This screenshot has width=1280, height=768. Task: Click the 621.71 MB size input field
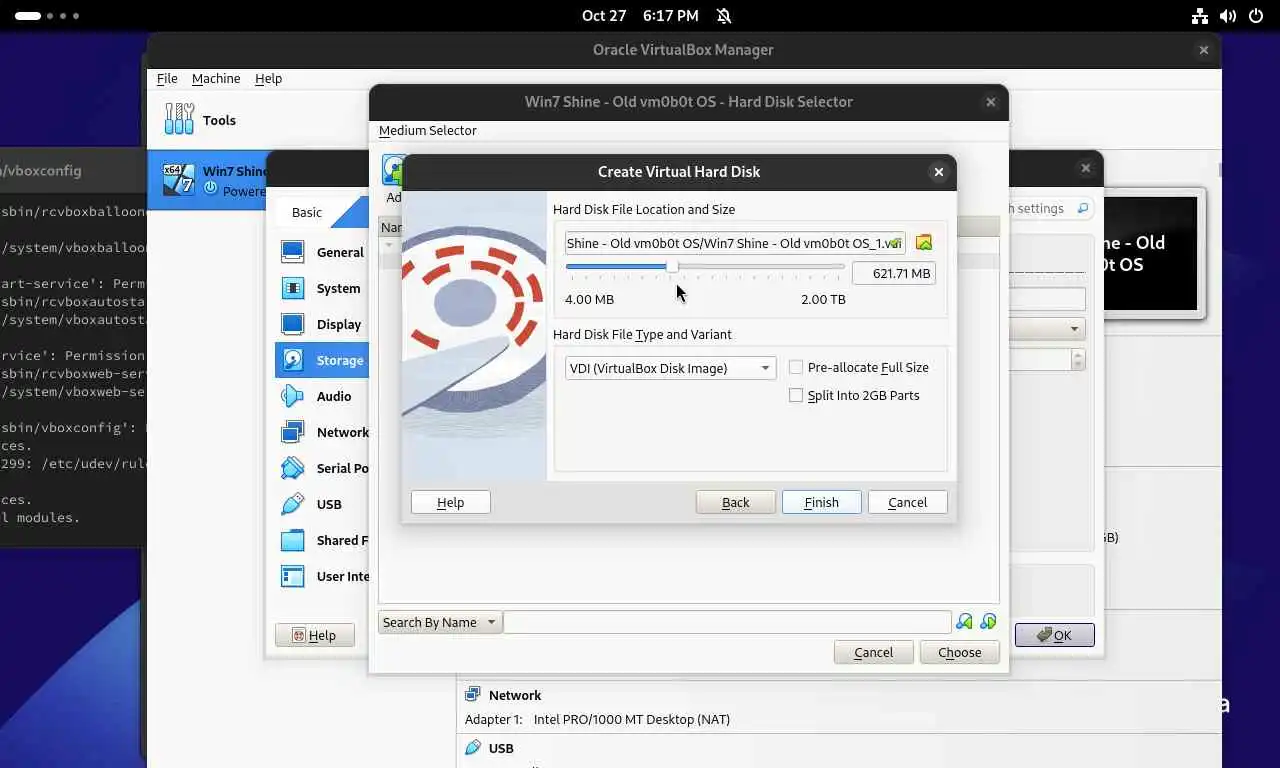pos(894,273)
